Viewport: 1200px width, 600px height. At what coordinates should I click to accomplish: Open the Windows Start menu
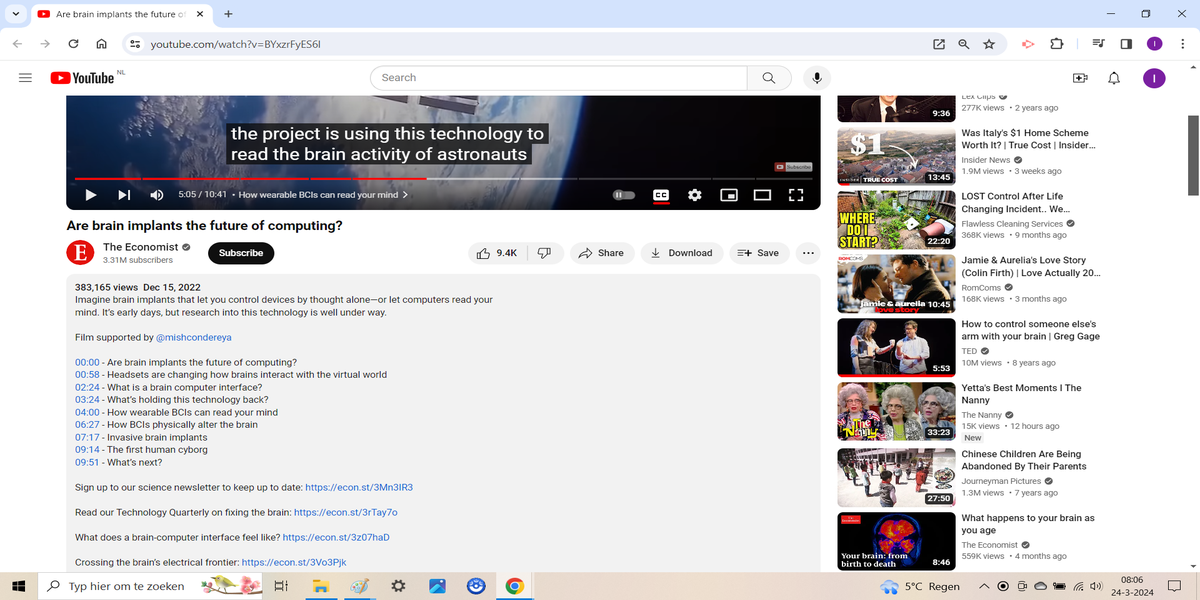(17, 586)
